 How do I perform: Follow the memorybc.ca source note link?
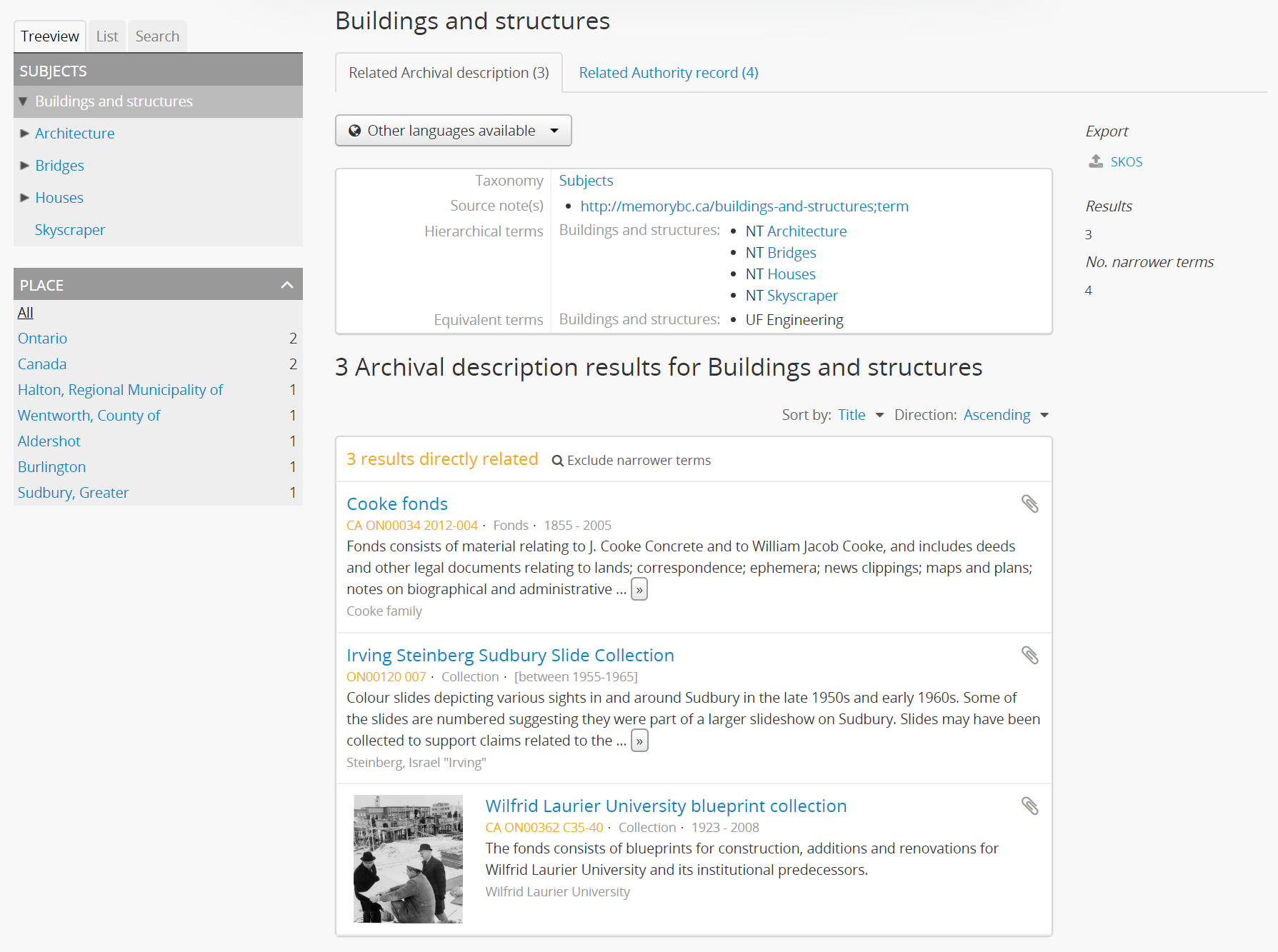coord(744,206)
